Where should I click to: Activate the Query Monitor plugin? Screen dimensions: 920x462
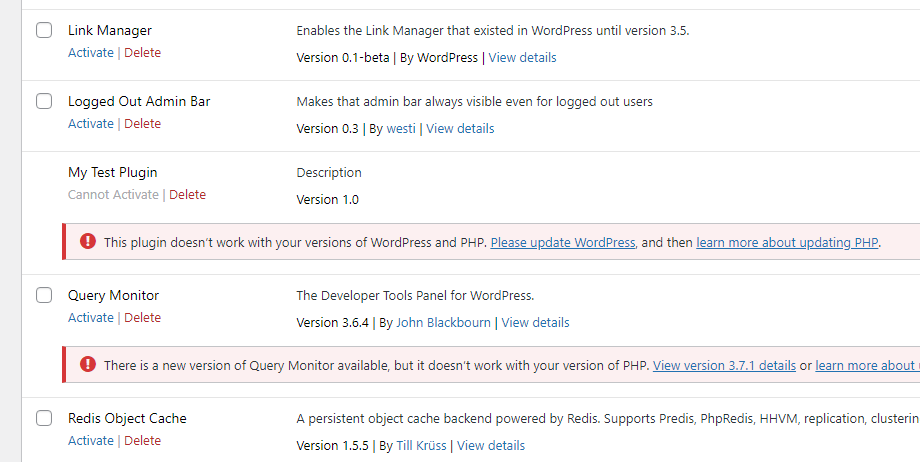click(91, 317)
